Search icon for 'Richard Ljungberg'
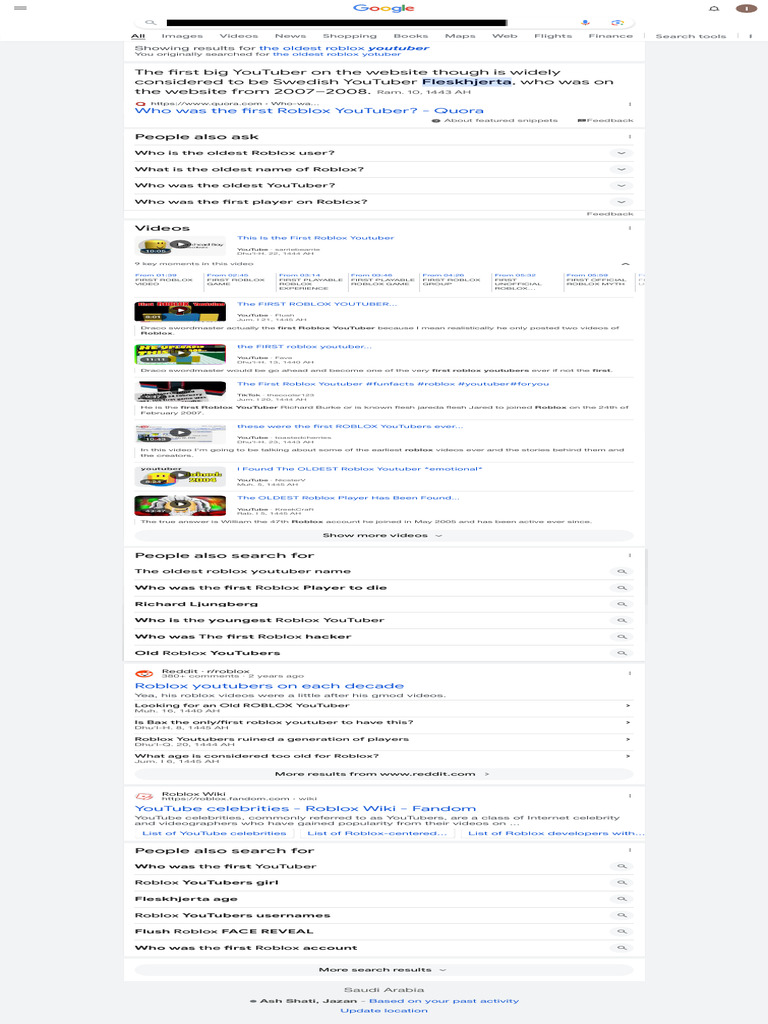 pyautogui.click(x=622, y=604)
